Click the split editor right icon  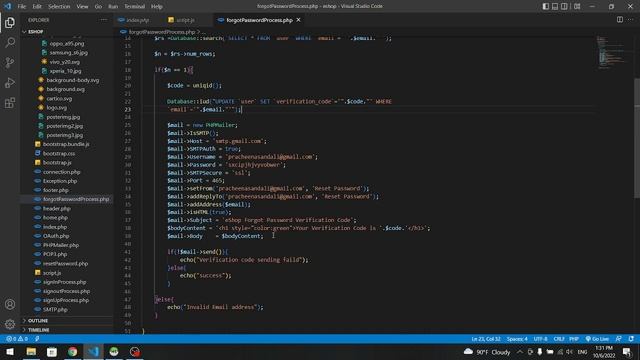click(620, 20)
